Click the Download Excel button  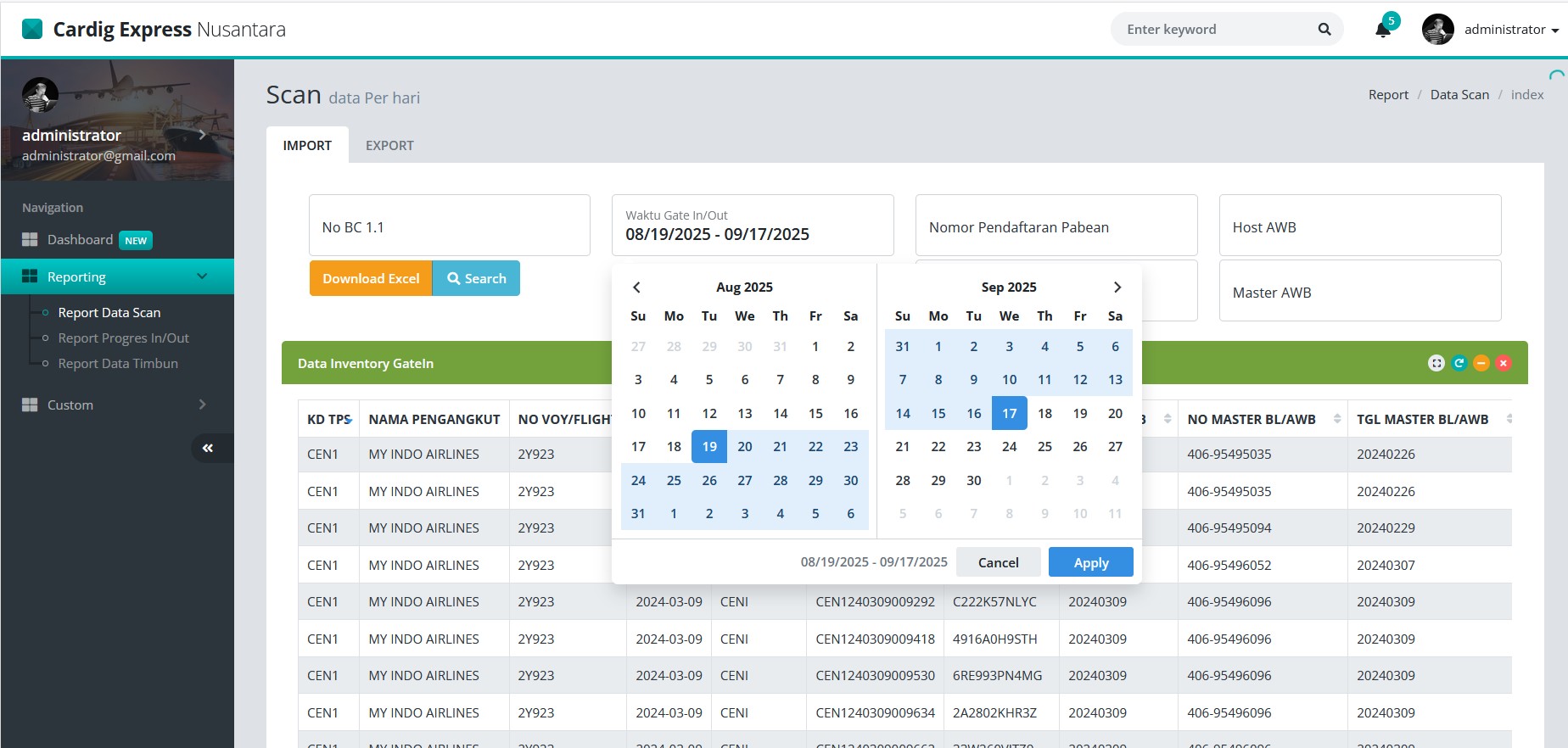(x=371, y=278)
